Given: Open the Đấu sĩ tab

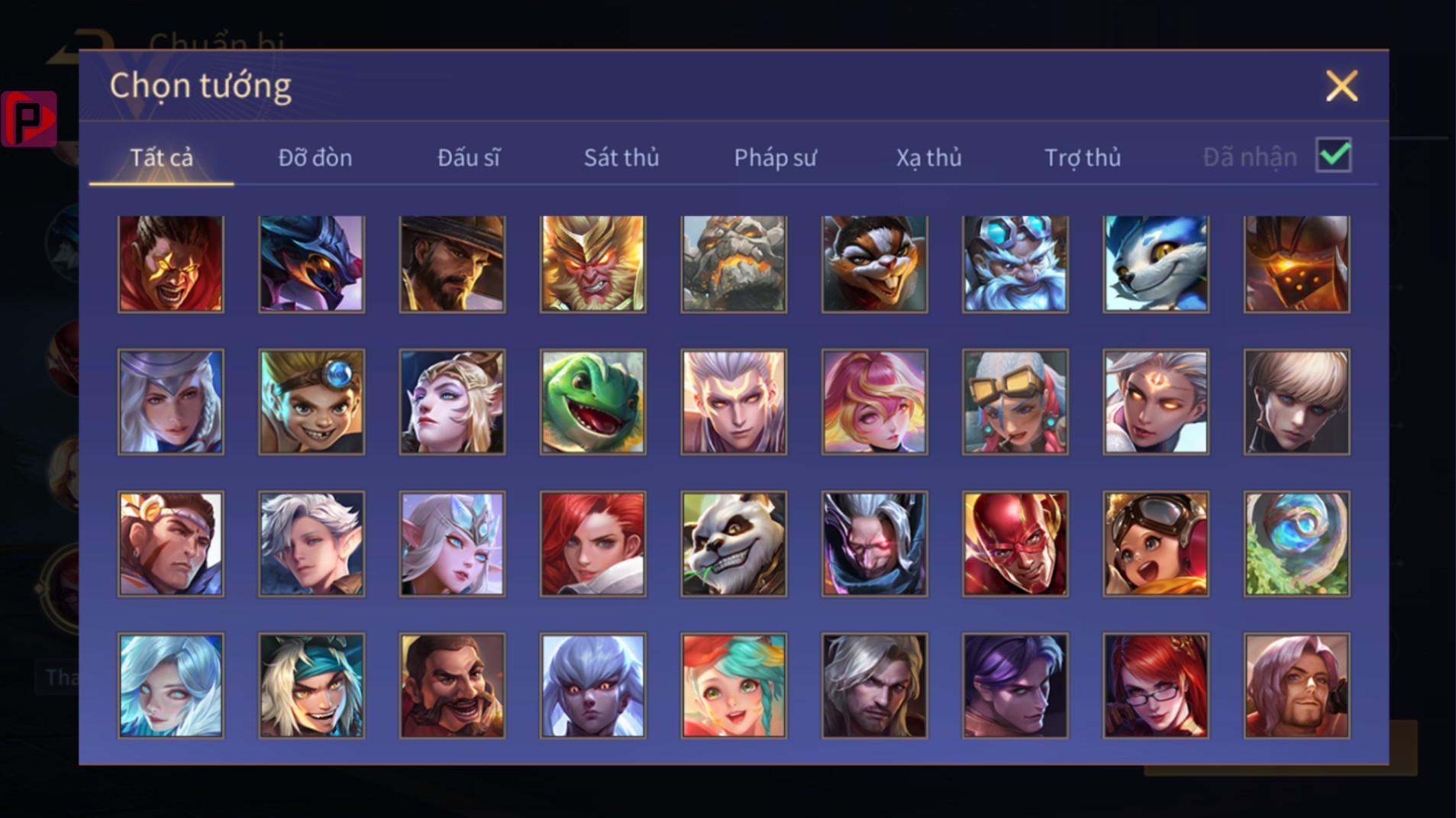Looking at the screenshot, I should tap(469, 157).
